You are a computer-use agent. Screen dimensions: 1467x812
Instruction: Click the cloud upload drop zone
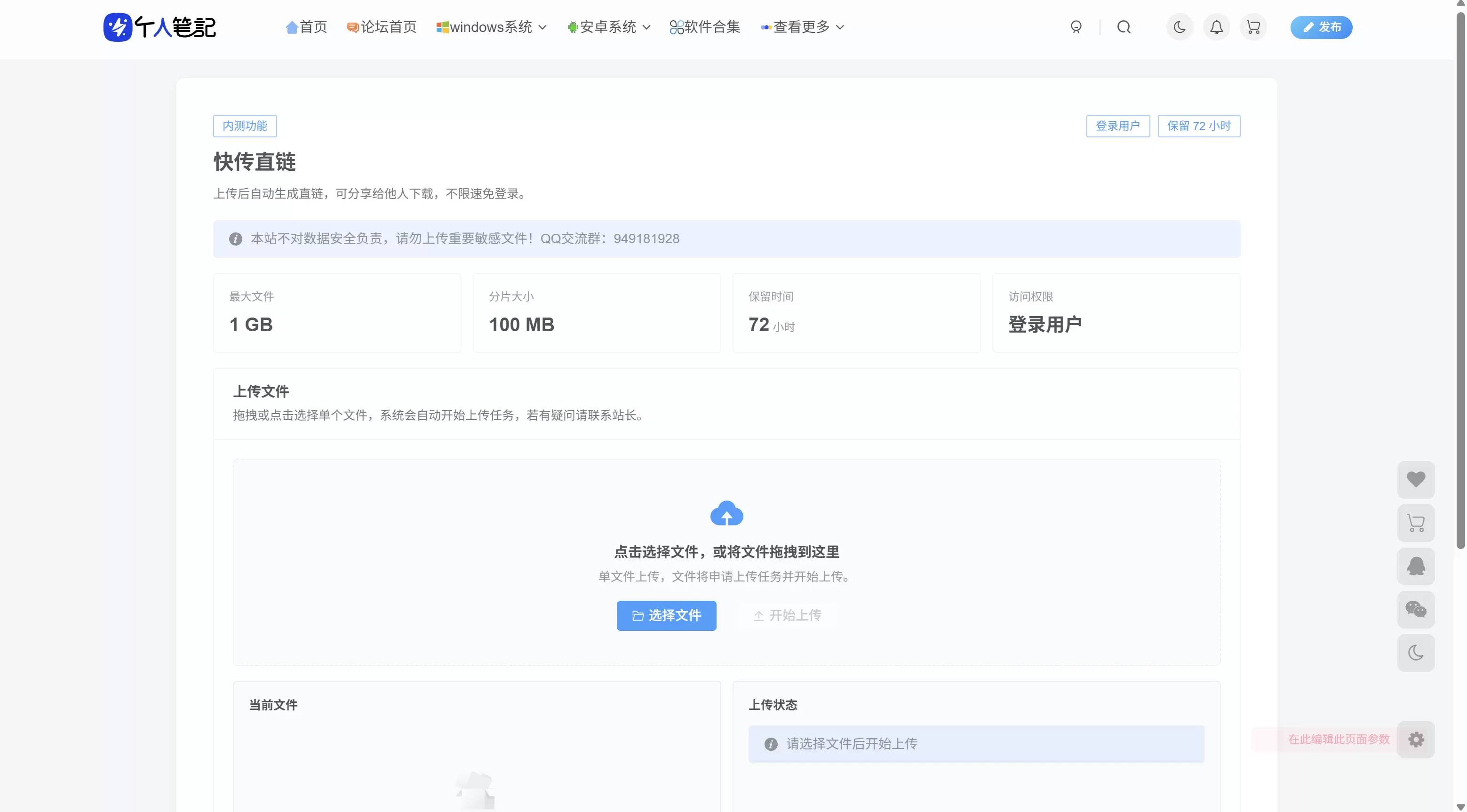pos(726,561)
